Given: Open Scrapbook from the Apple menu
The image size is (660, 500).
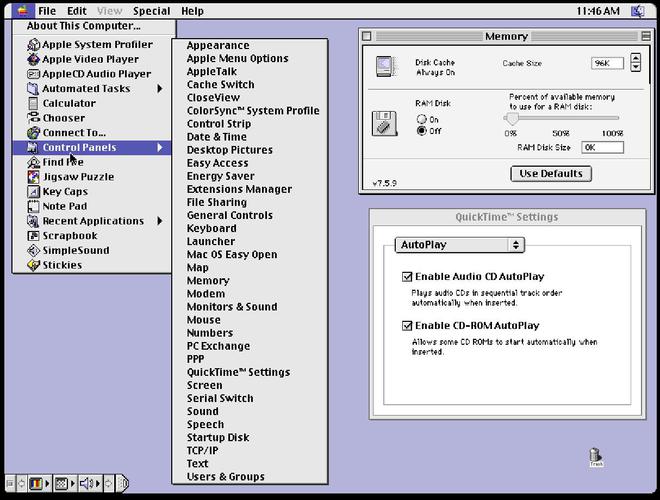Looking at the screenshot, I should [91, 236].
